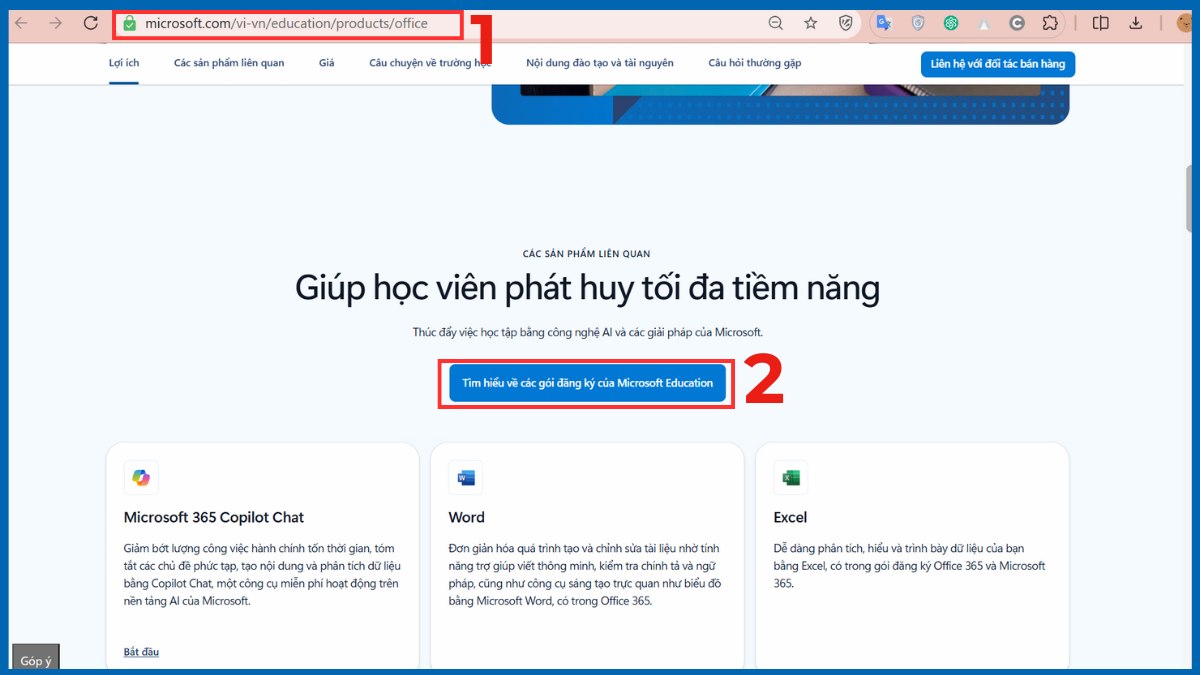Select the Excel app icon
The height and width of the screenshot is (675, 1200).
click(790, 478)
